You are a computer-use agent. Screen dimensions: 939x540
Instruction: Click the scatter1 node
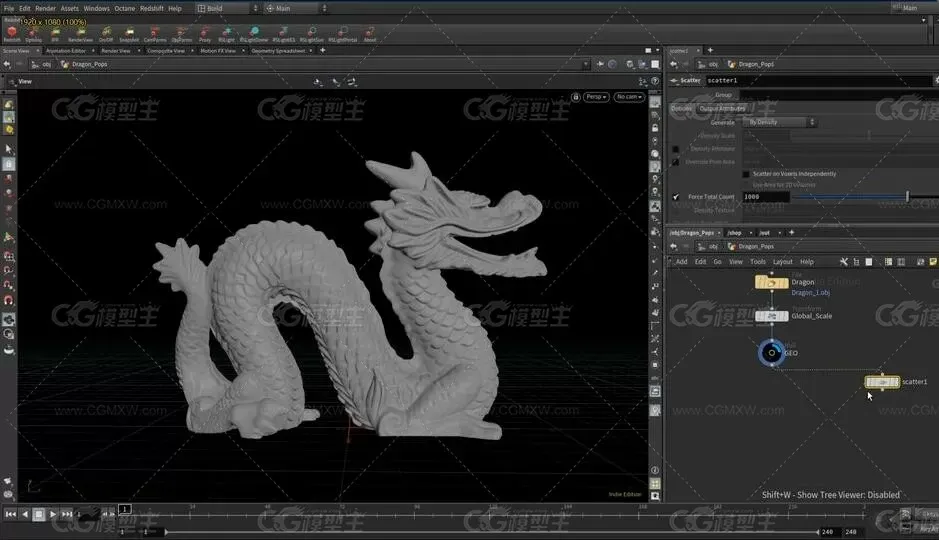point(882,381)
